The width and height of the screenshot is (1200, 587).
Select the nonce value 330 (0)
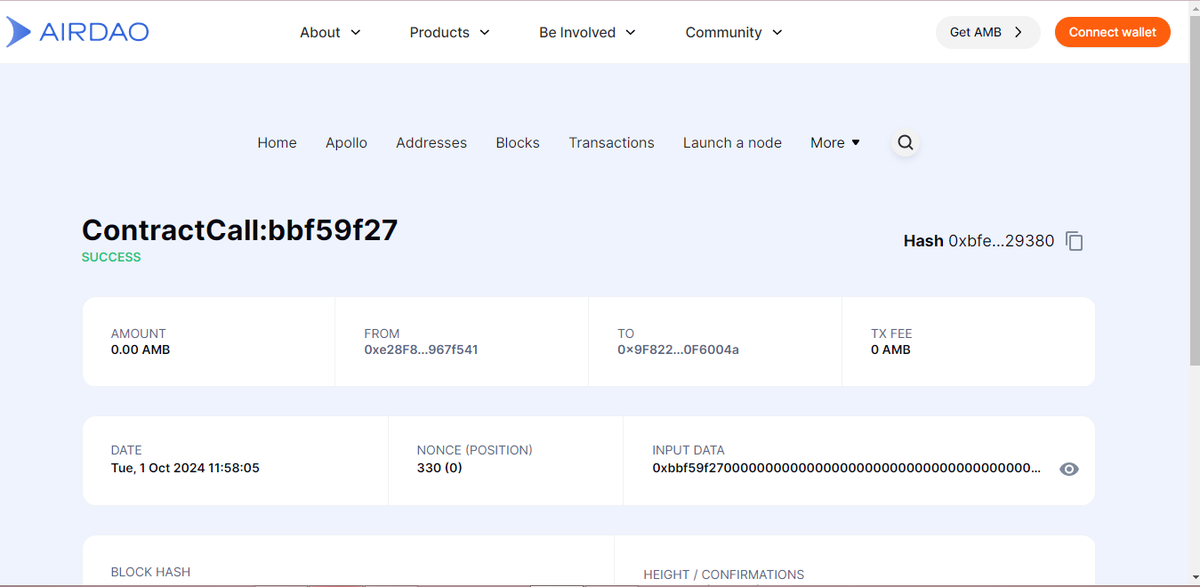pyautogui.click(x=439, y=467)
